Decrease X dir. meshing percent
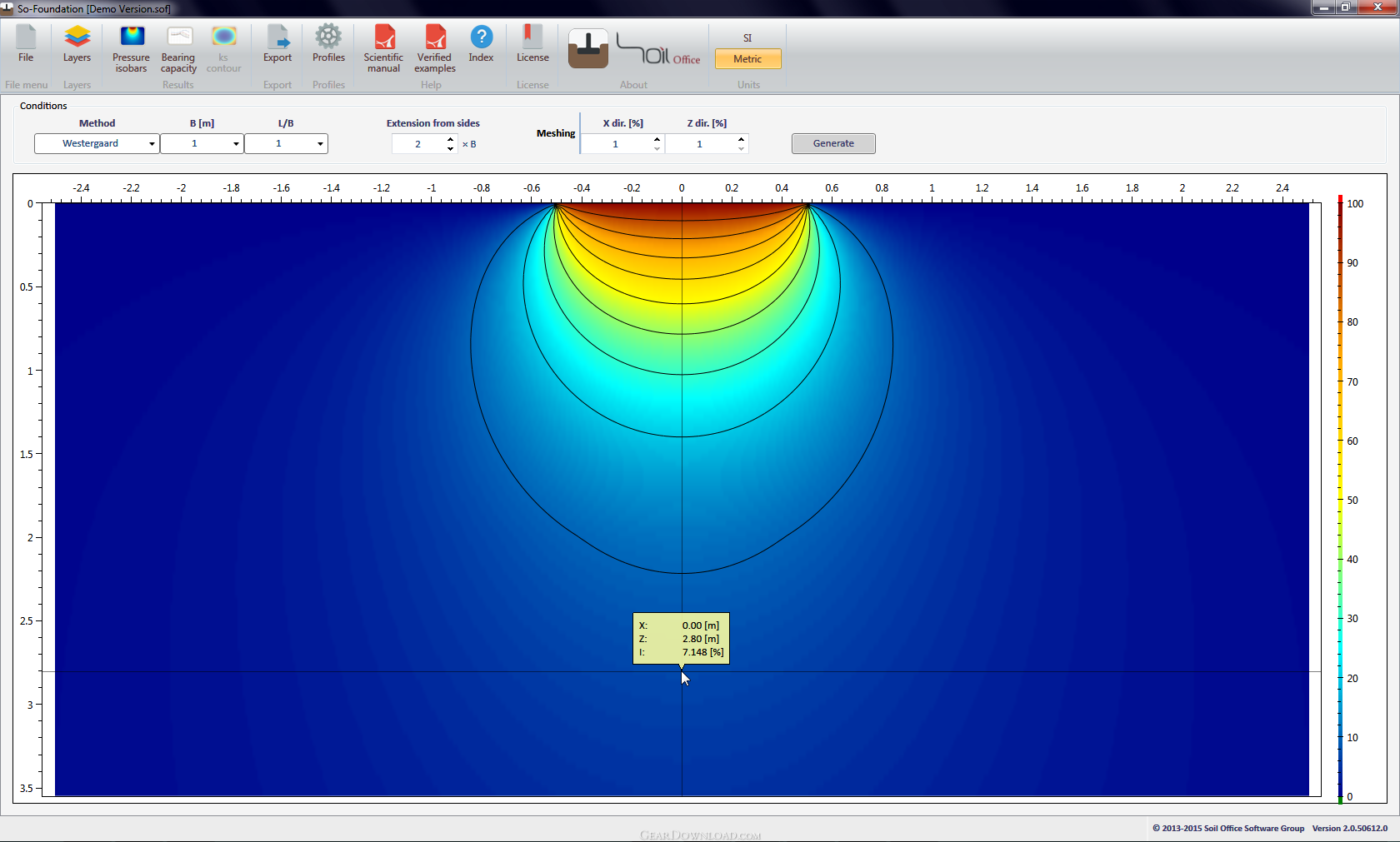 [657, 148]
